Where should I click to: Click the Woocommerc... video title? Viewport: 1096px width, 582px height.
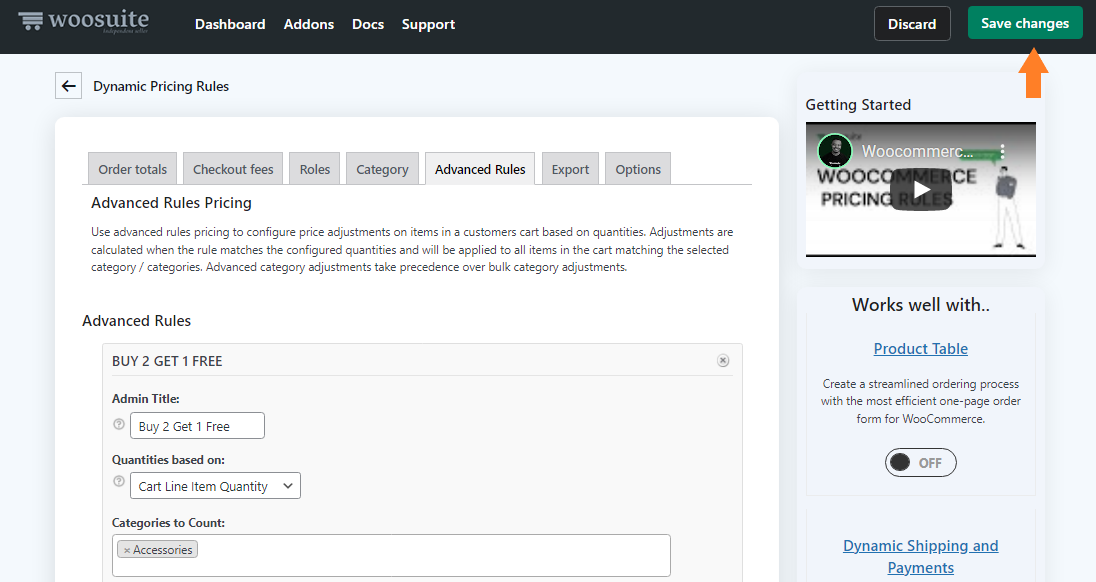pos(917,151)
